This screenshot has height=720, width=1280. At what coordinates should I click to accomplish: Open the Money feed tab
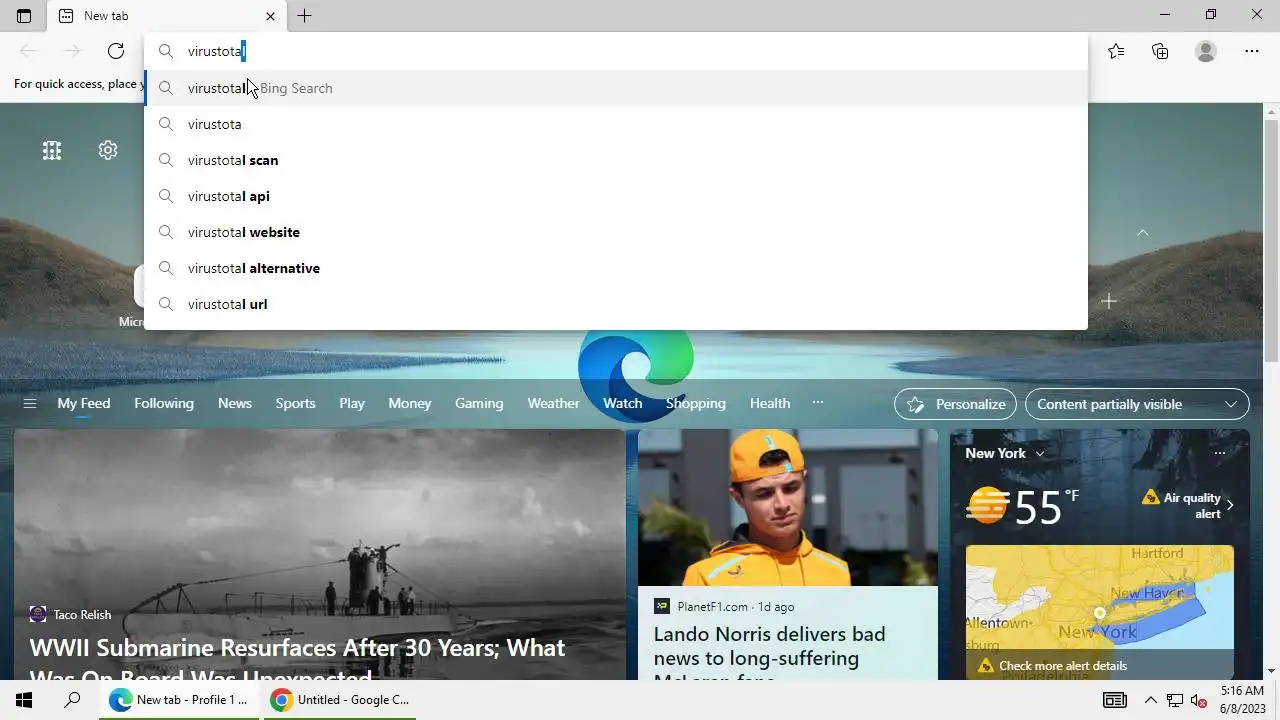pos(410,404)
